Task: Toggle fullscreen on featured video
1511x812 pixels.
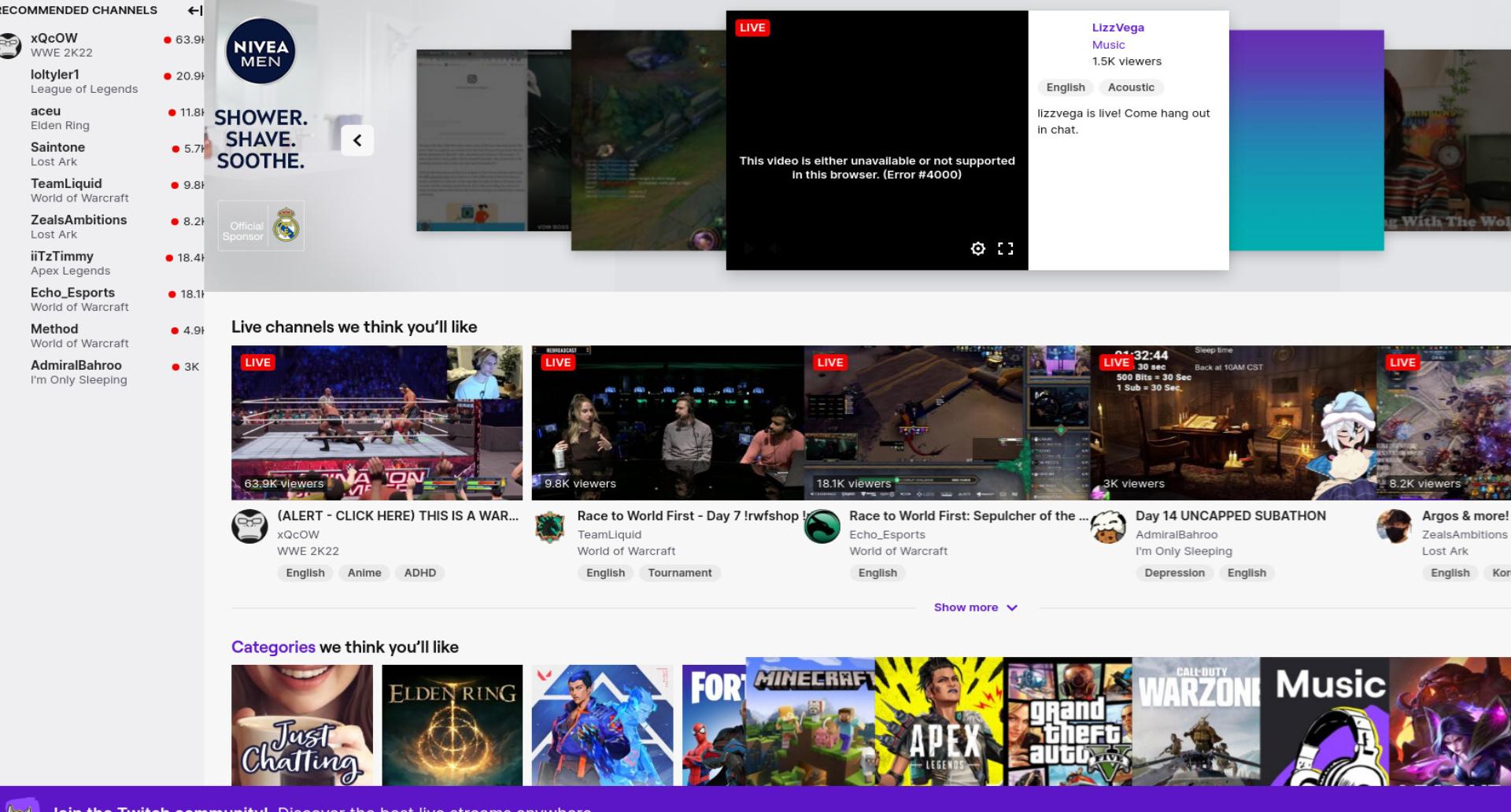Action: click(1005, 249)
